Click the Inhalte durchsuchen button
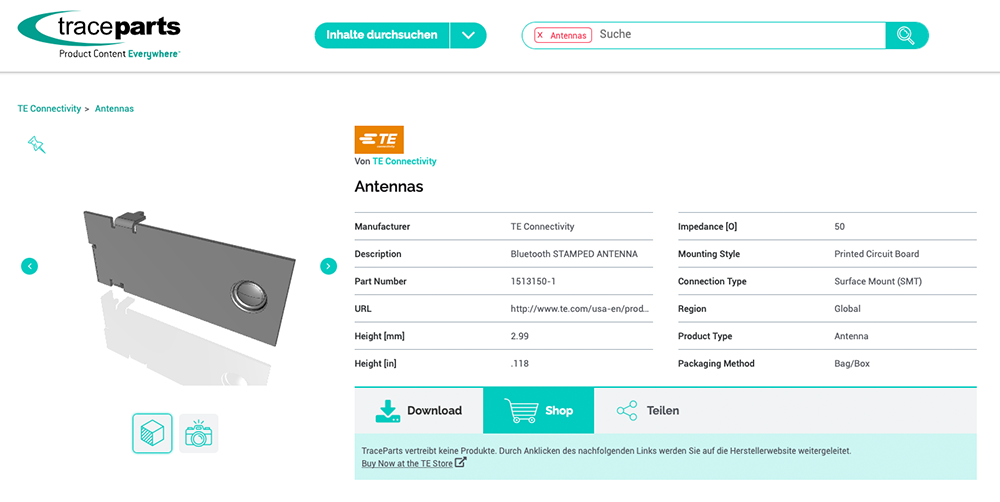Screen dimensions: 1000x502 click(x=381, y=35)
